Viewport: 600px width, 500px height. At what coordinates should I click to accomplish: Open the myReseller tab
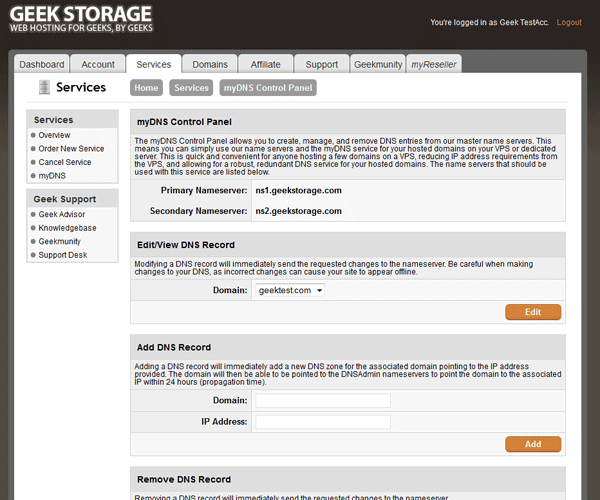434,64
